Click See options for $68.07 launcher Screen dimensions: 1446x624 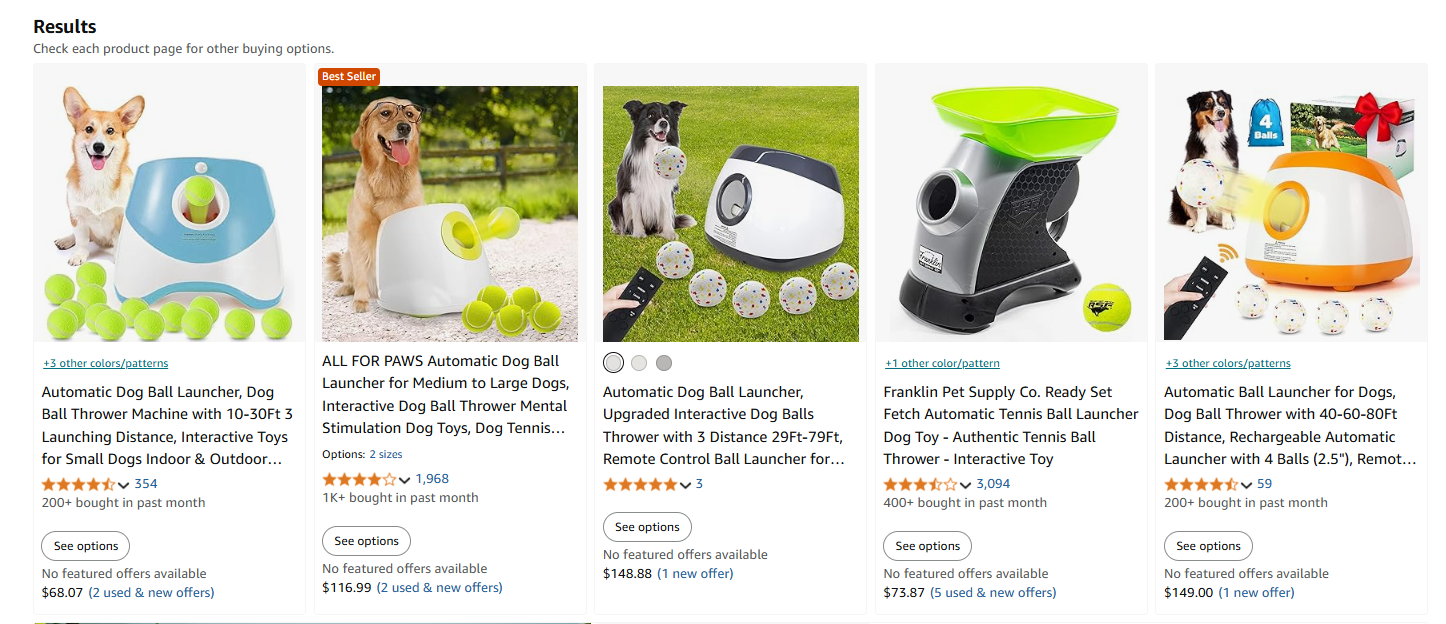(x=85, y=546)
